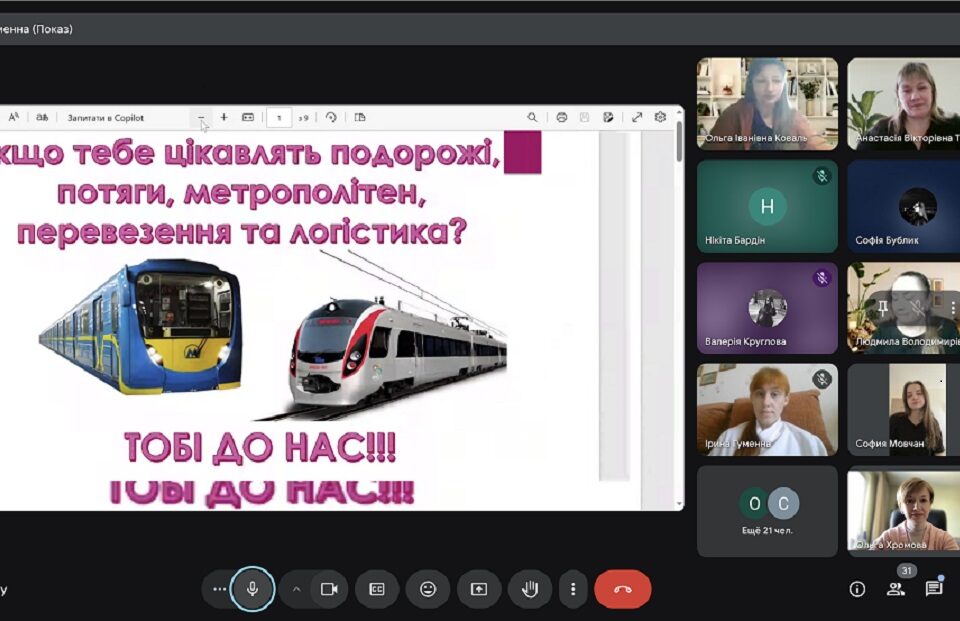Open the meeting chat panel
960x621 pixels.
934,589
